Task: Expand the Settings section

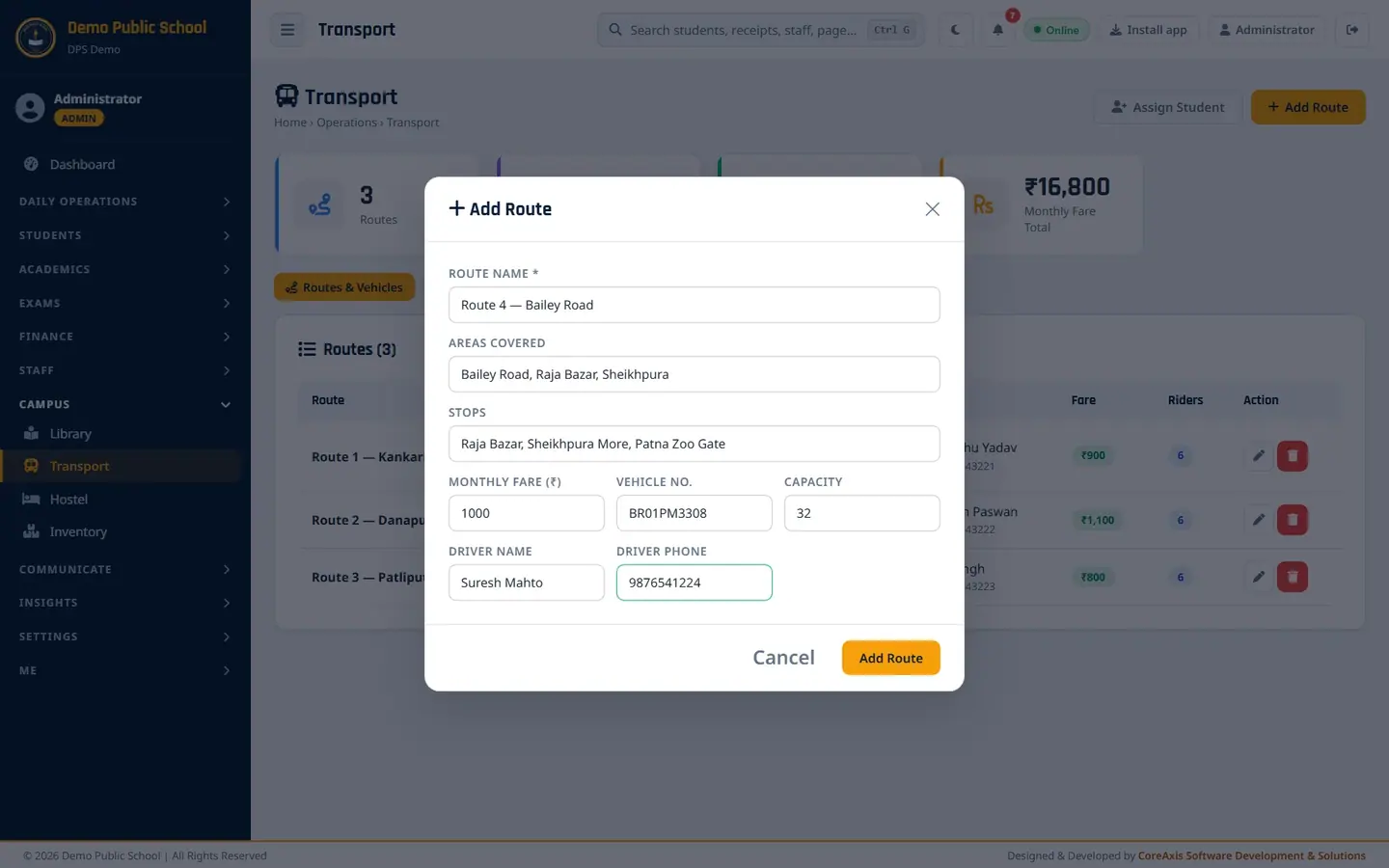Action: (x=125, y=637)
